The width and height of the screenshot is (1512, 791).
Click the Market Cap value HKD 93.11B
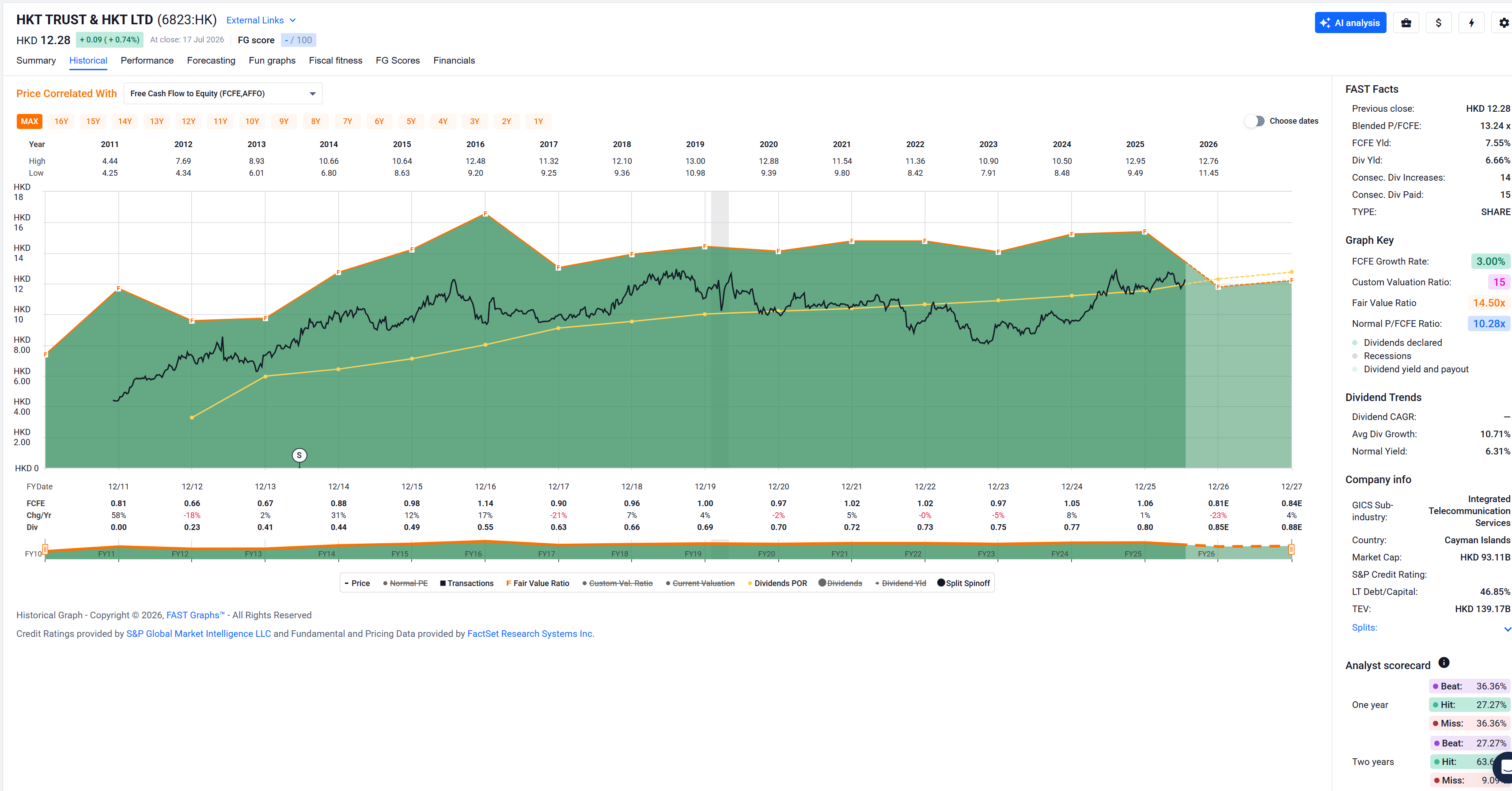(1485, 557)
